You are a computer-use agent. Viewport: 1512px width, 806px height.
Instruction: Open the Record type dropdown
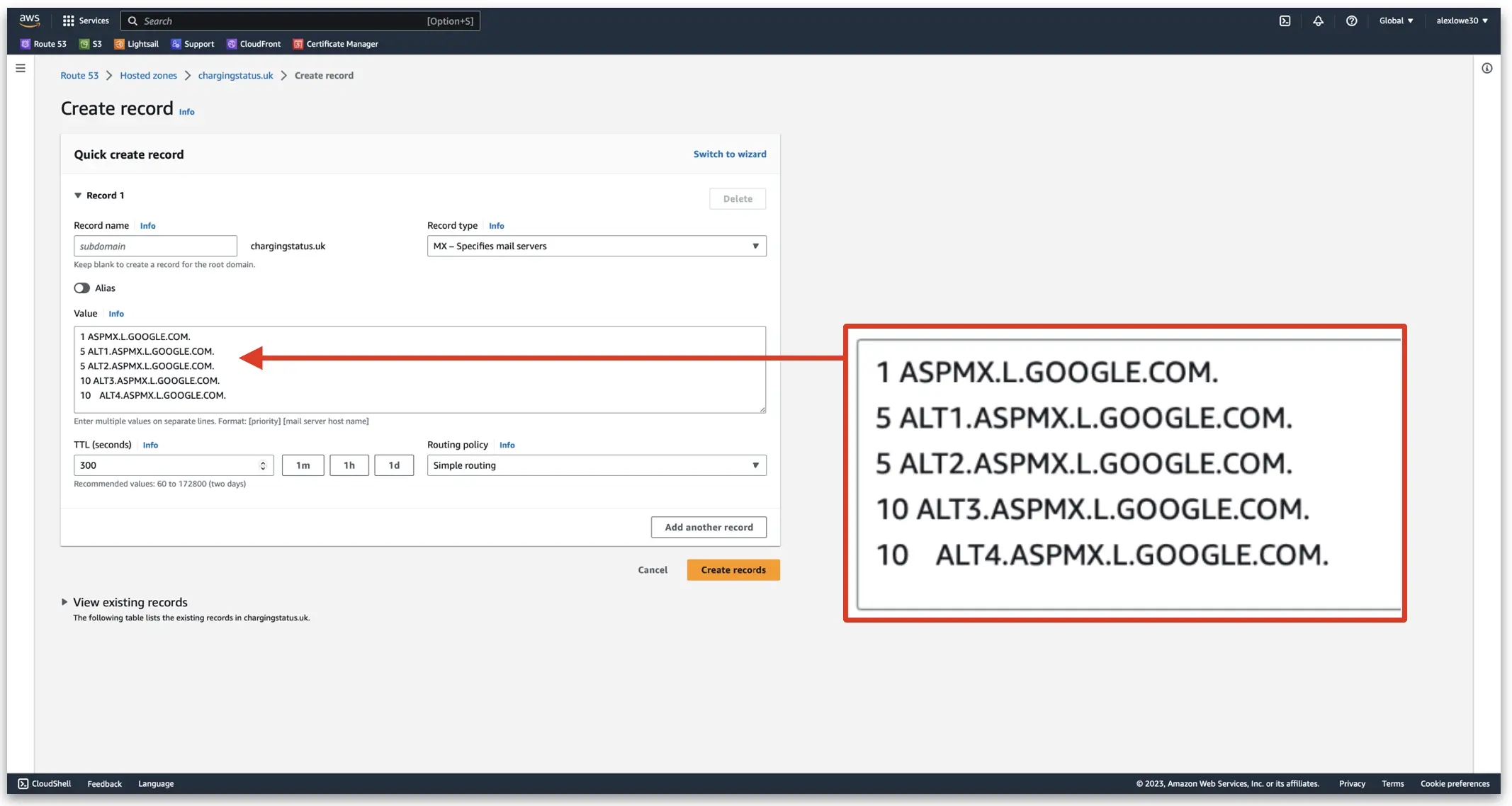pyautogui.click(x=597, y=246)
